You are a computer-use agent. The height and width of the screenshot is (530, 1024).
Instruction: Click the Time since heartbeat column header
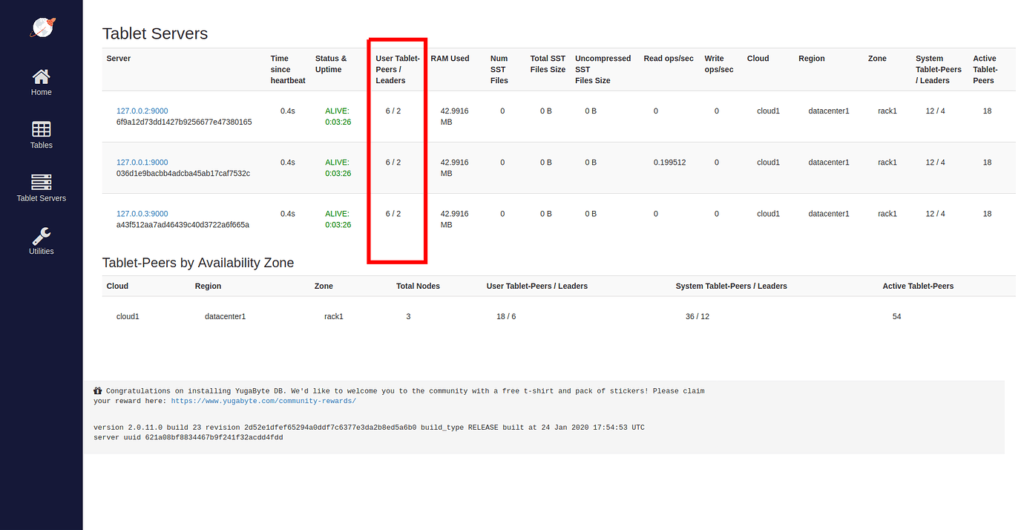coord(287,69)
